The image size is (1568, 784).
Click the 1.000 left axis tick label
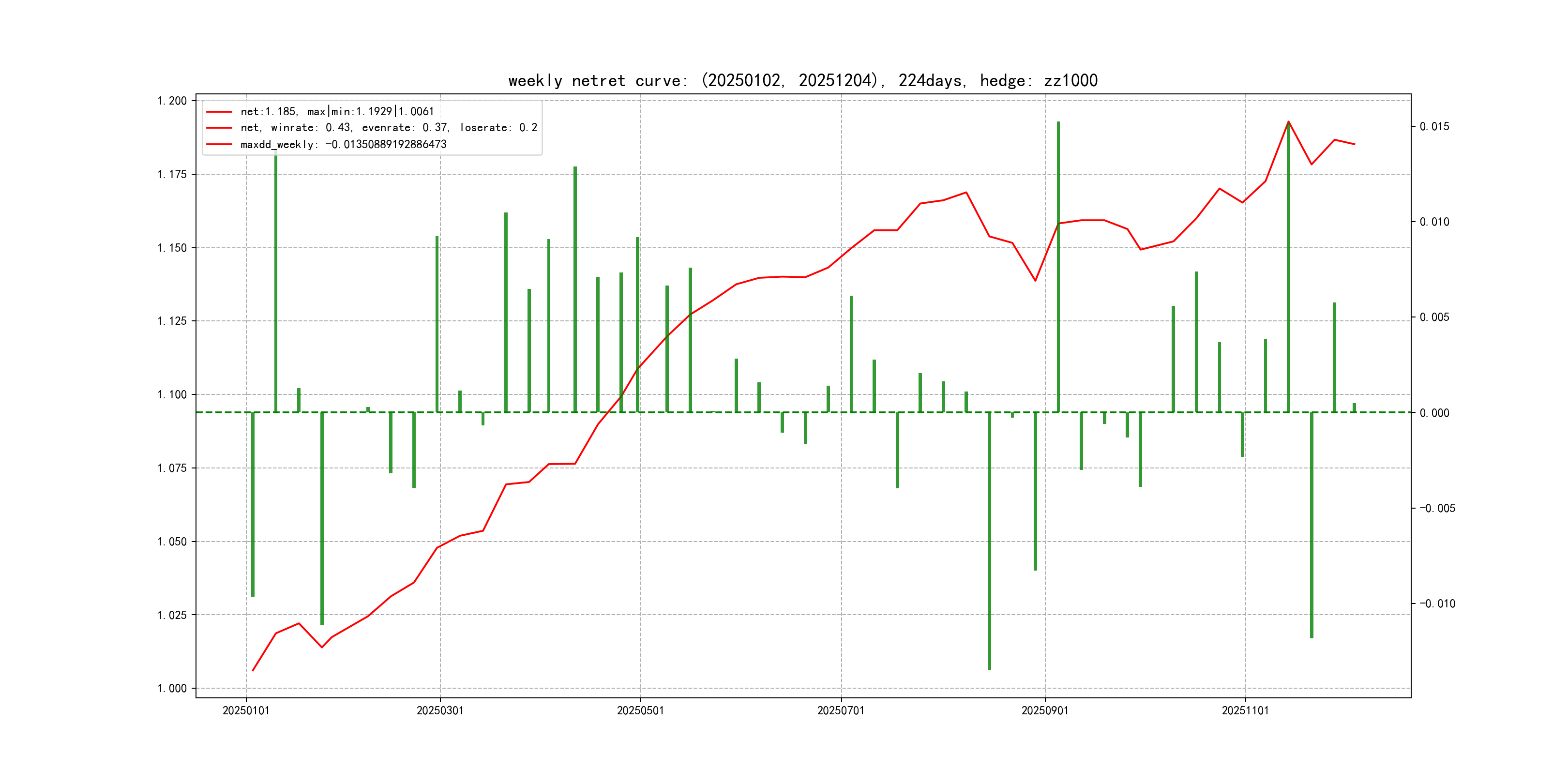pyautogui.click(x=172, y=689)
